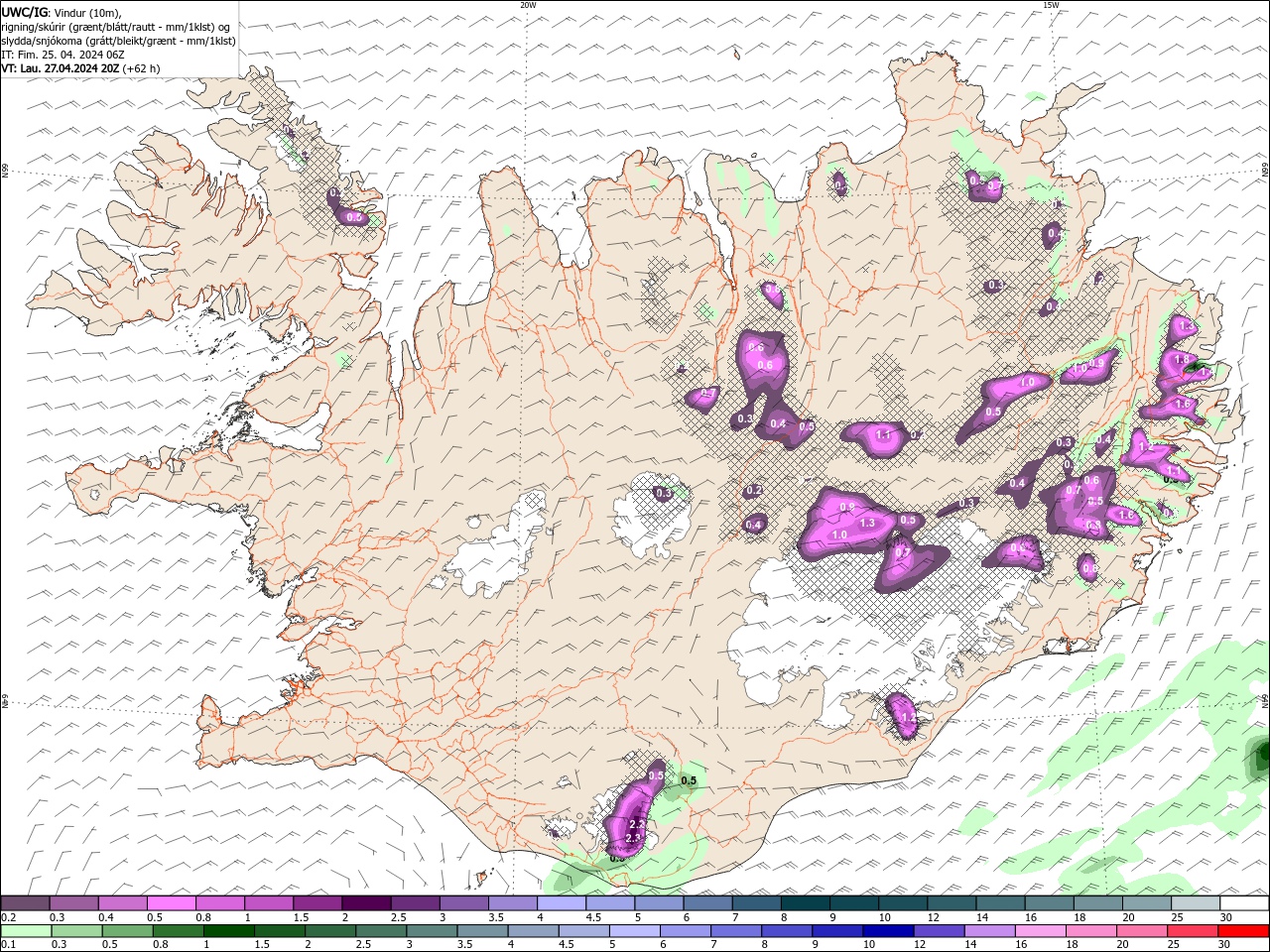Select the rain-scale swatch labeled 20
This screenshot has height=952, width=1270.
pos(1141,931)
